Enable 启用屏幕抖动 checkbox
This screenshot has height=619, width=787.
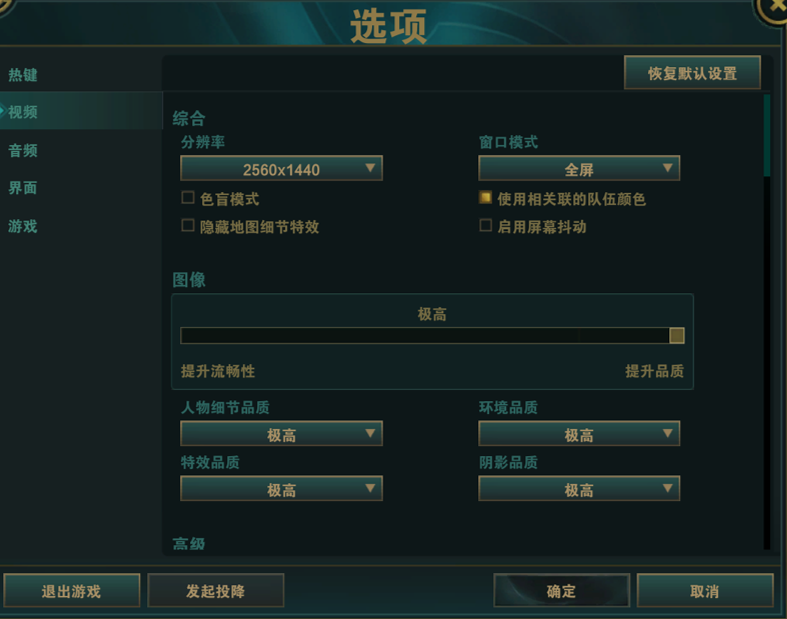(486, 226)
